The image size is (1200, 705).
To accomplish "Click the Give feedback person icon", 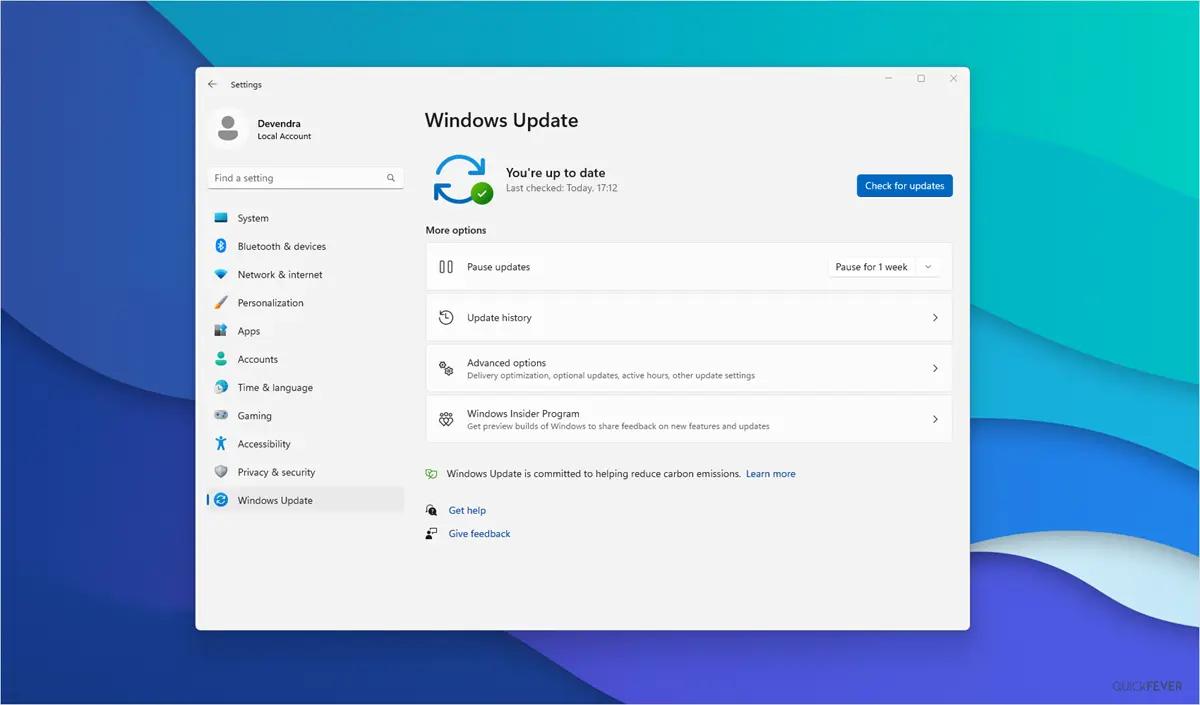I will [x=431, y=534].
